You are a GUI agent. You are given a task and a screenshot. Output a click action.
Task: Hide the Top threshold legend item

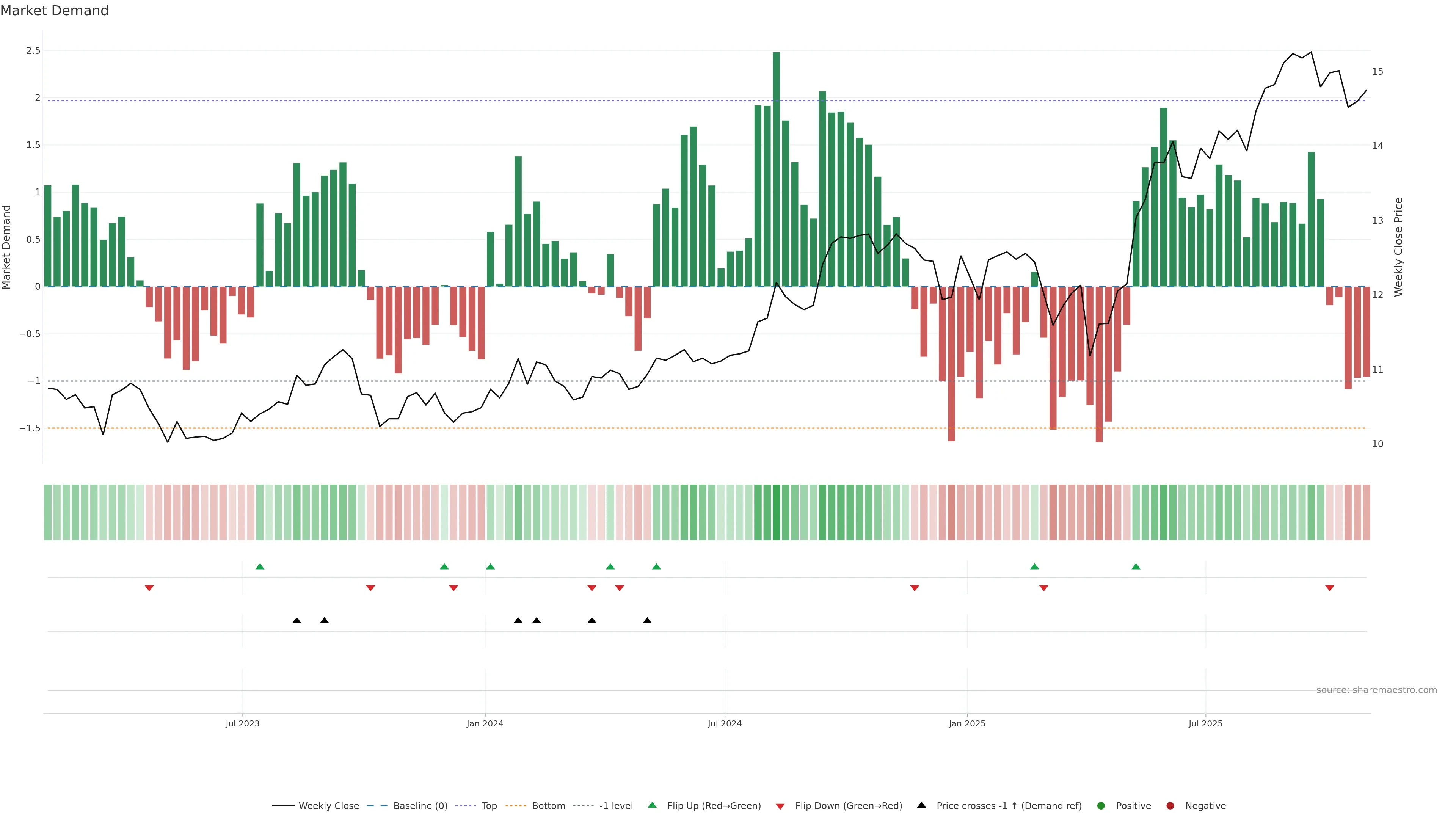pos(488,805)
